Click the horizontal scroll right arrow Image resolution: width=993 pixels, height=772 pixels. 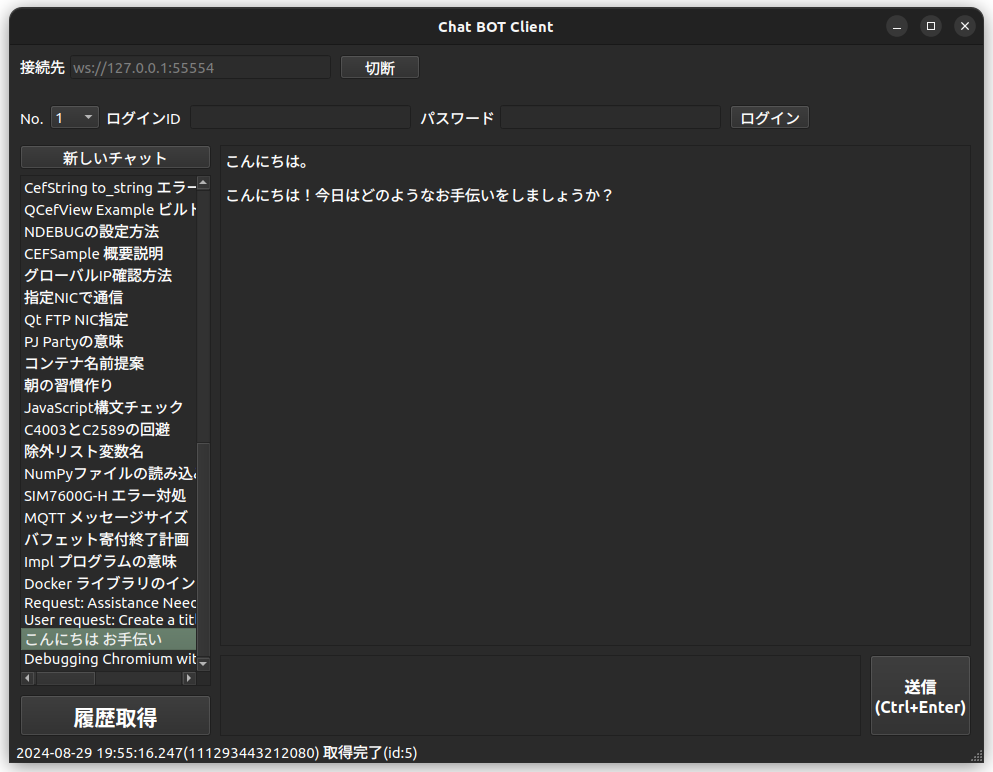(188, 678)
